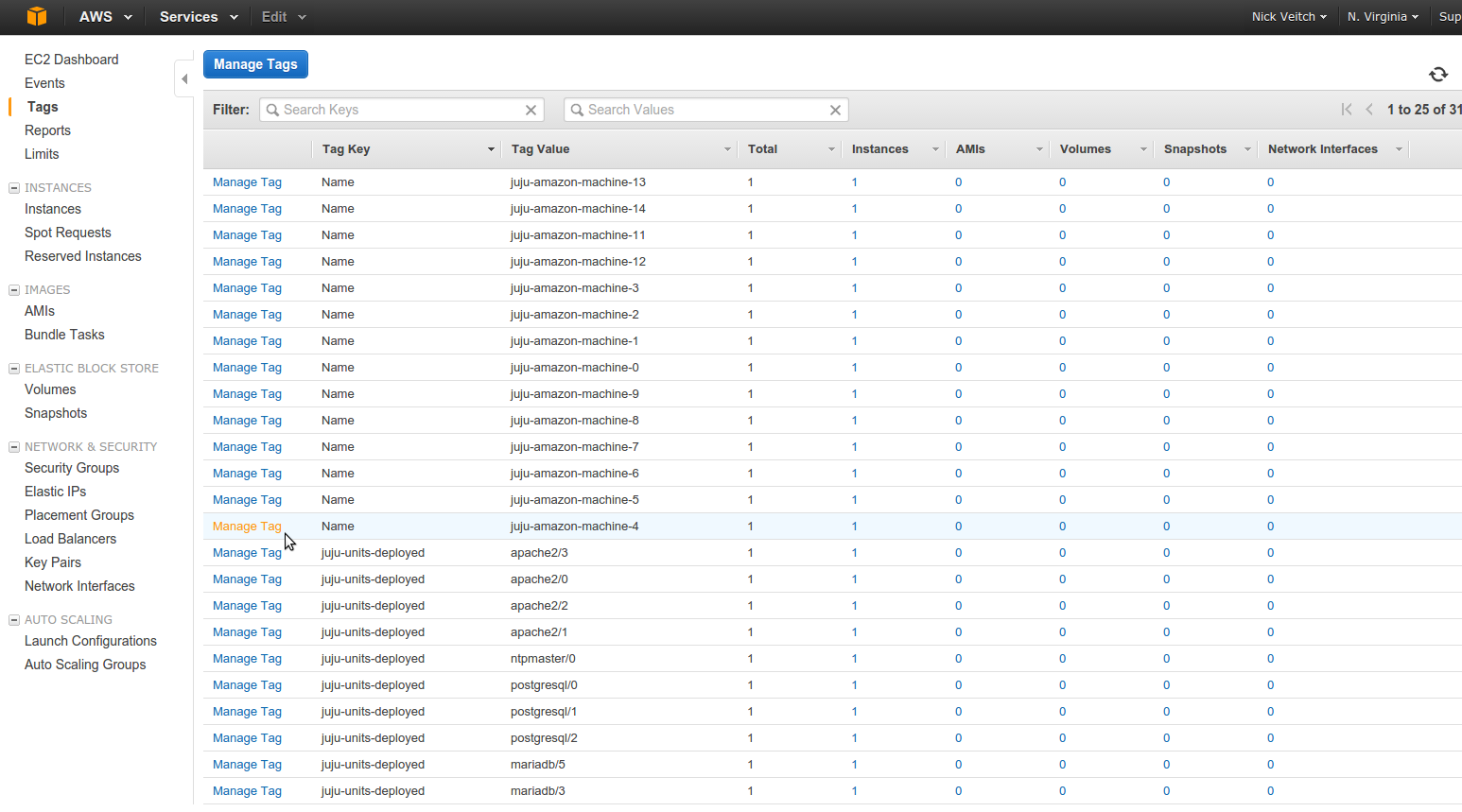Collapse the AUTO SCALING section
This screenshot has height=812, width=1462.
pyautogui.click(x=14, y=620)
